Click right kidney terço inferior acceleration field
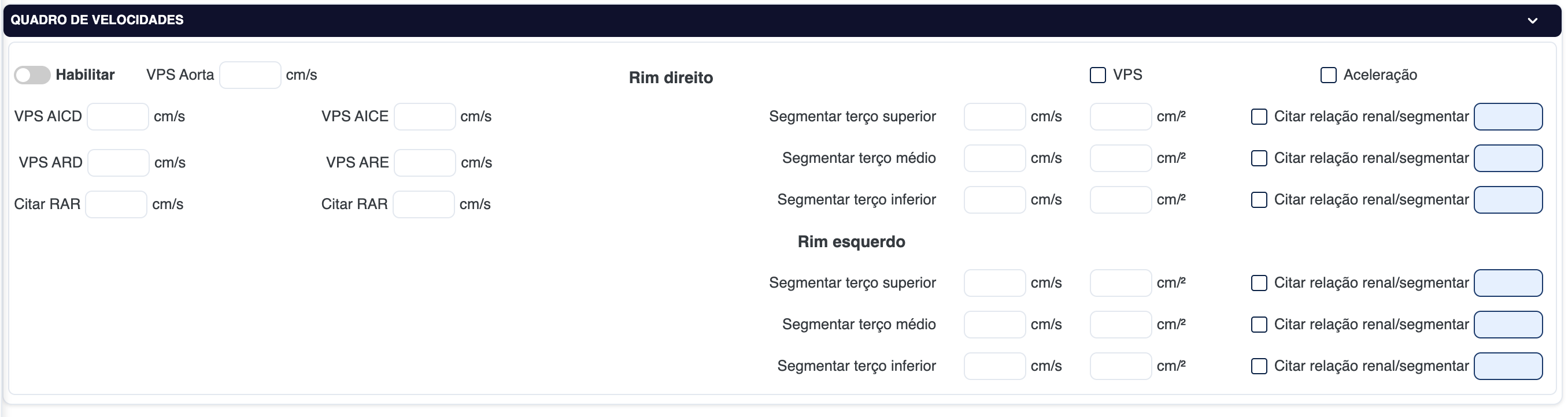 click(1120, 200)
